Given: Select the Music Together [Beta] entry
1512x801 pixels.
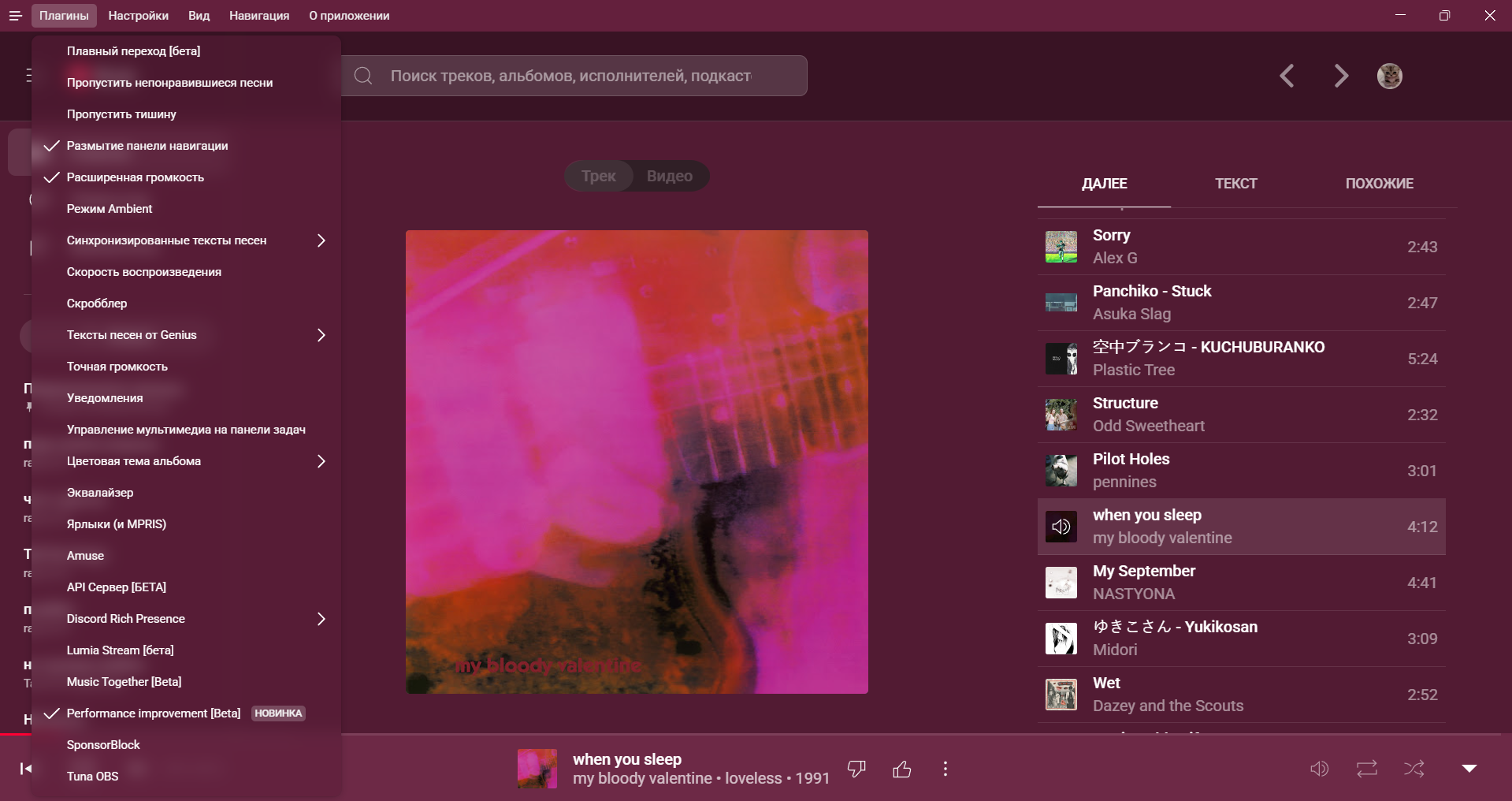Looking at the screenshot, I should click(x=186, y=682).
